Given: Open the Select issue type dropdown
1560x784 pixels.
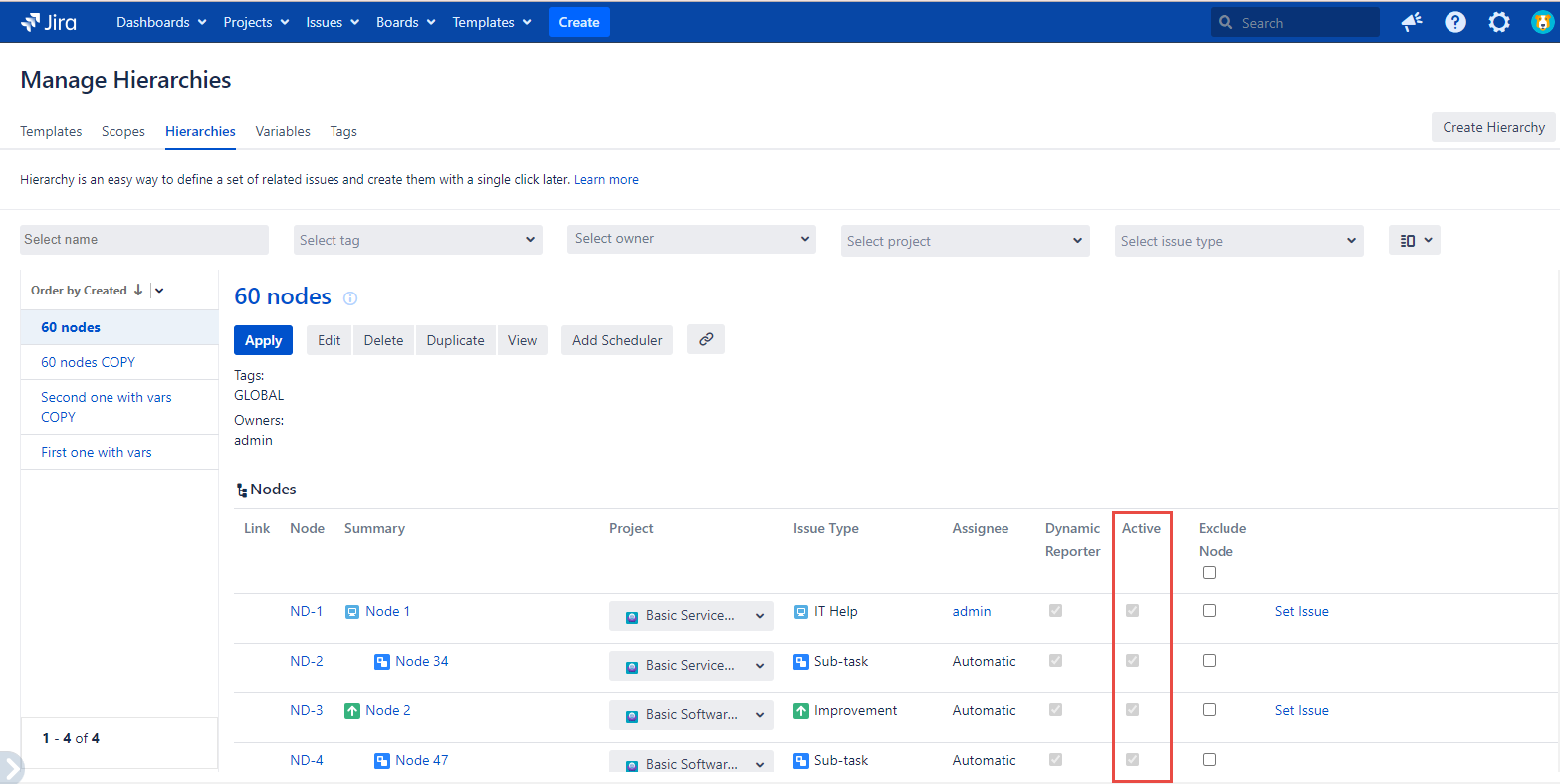Looking at the screenshot, I should tap(1238, 241).
